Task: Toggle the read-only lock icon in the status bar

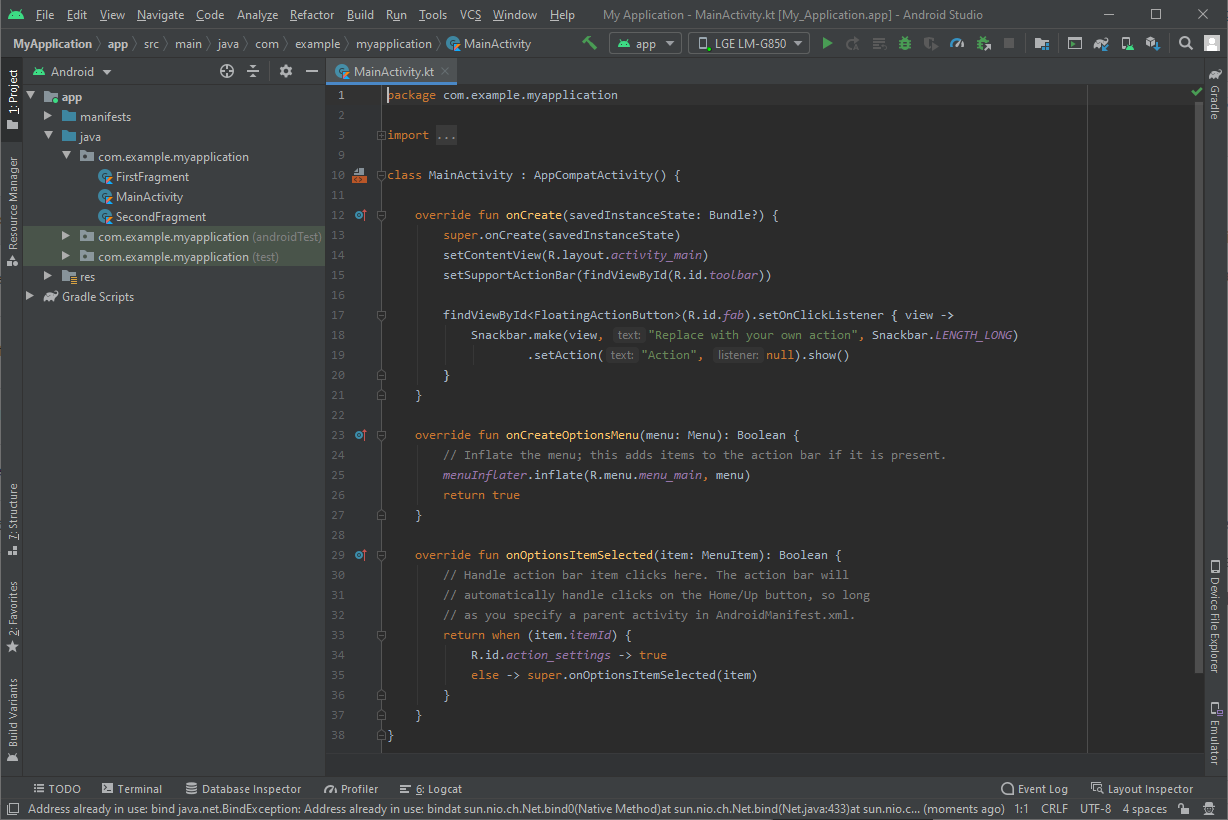Action: 1183,809
